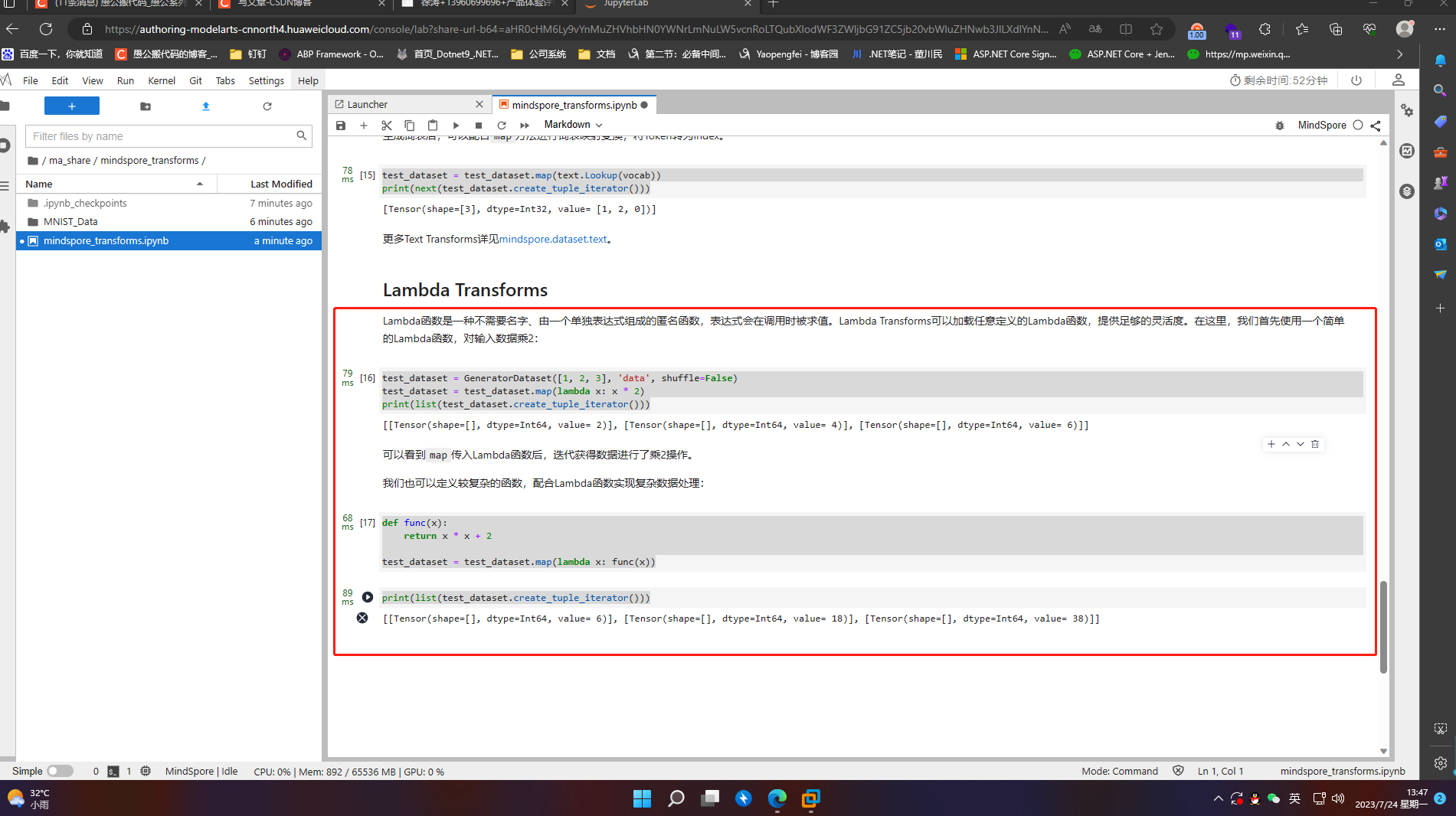Restart kernel and run all cells
The height and width of the screenshot is (816, 1456).
tap(525, 126)
